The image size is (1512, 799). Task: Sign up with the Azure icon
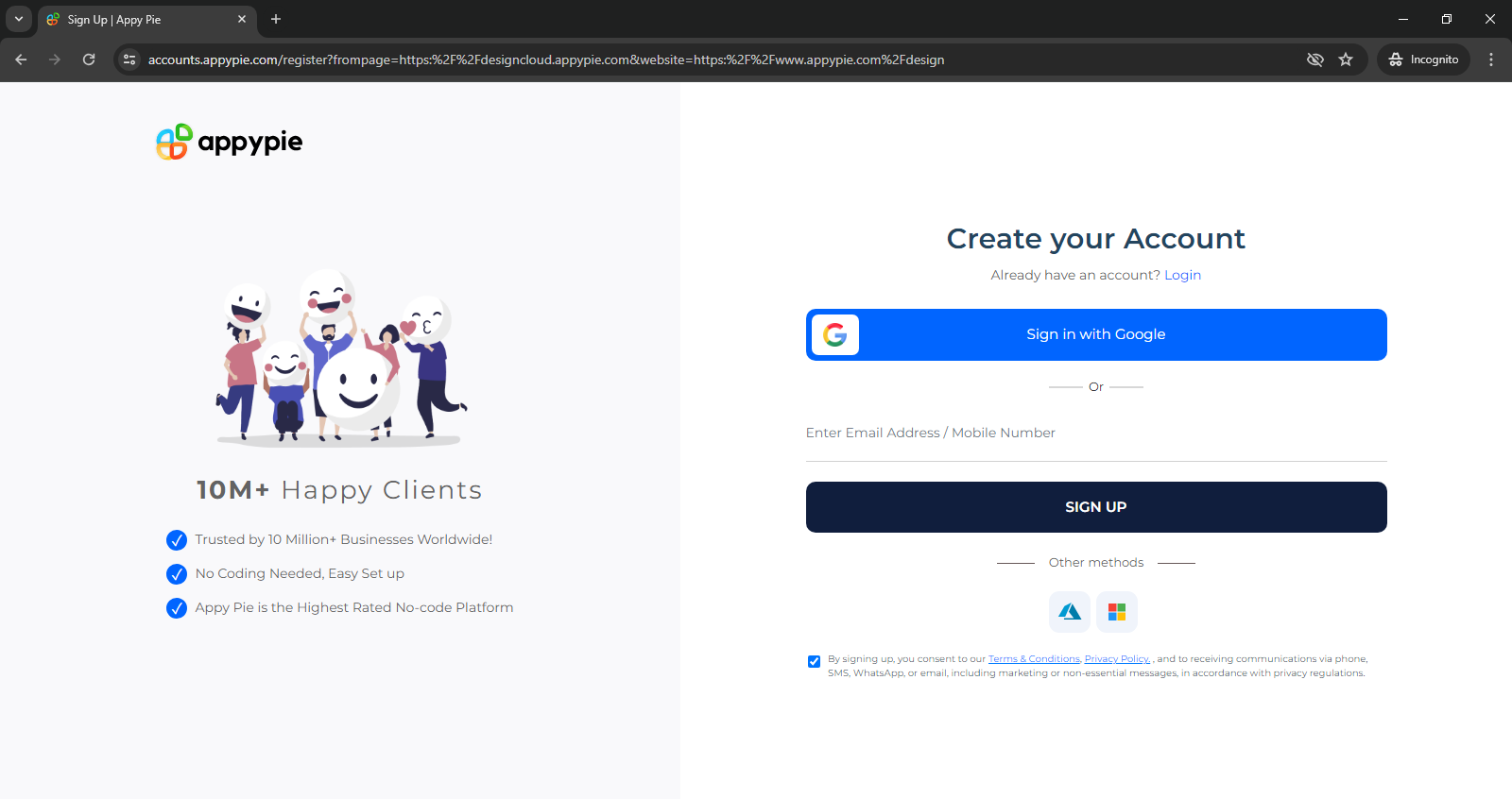click(1070, 612)
